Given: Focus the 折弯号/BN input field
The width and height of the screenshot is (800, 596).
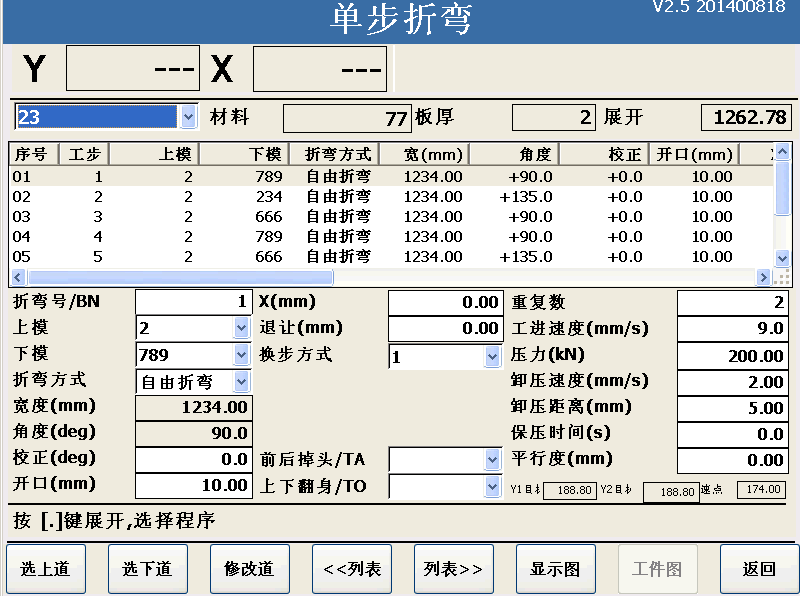Looking at the screenshot, I should tap(193, 302).
